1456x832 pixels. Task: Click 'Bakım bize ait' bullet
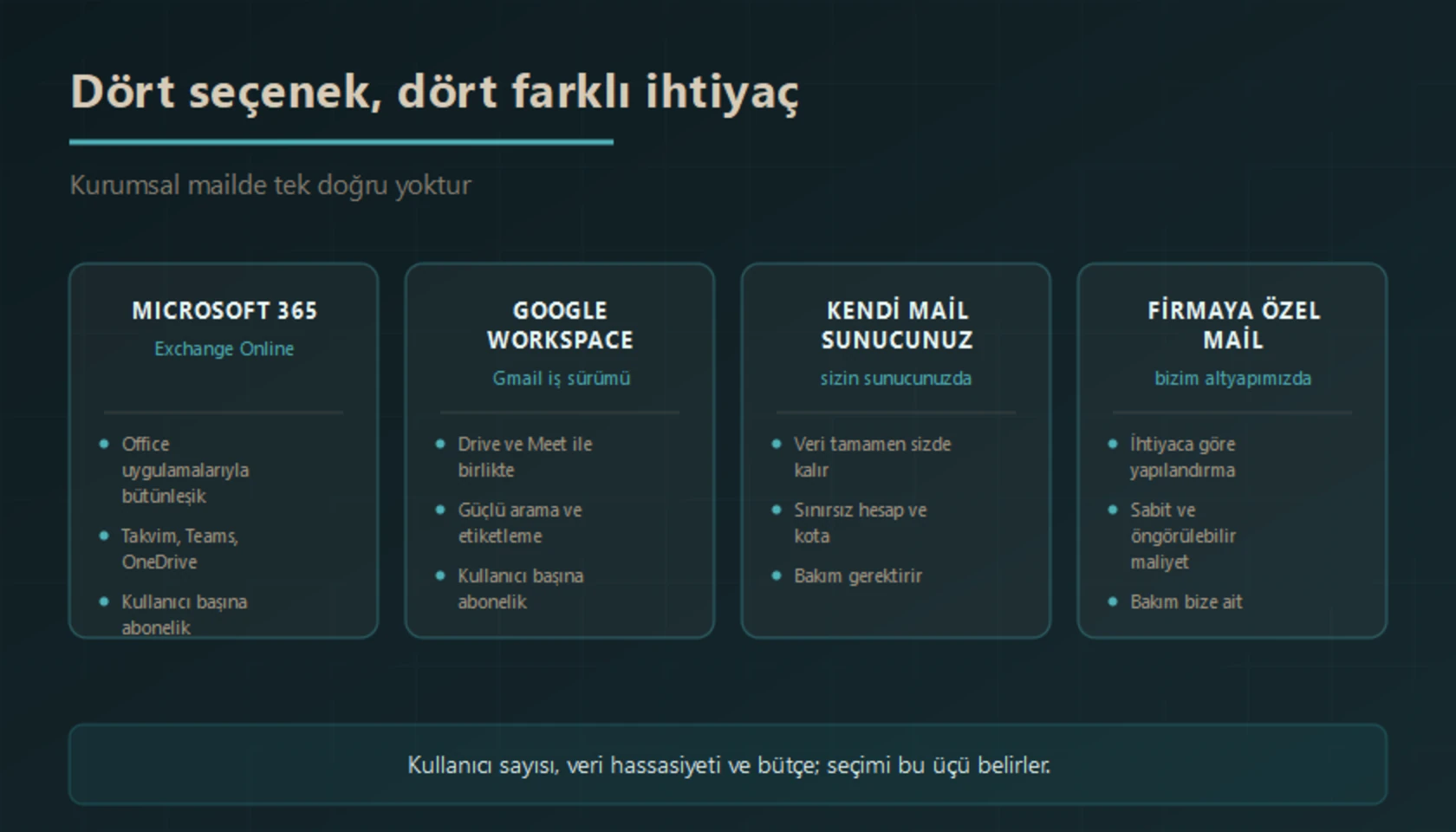click(x=1186, y=601)
